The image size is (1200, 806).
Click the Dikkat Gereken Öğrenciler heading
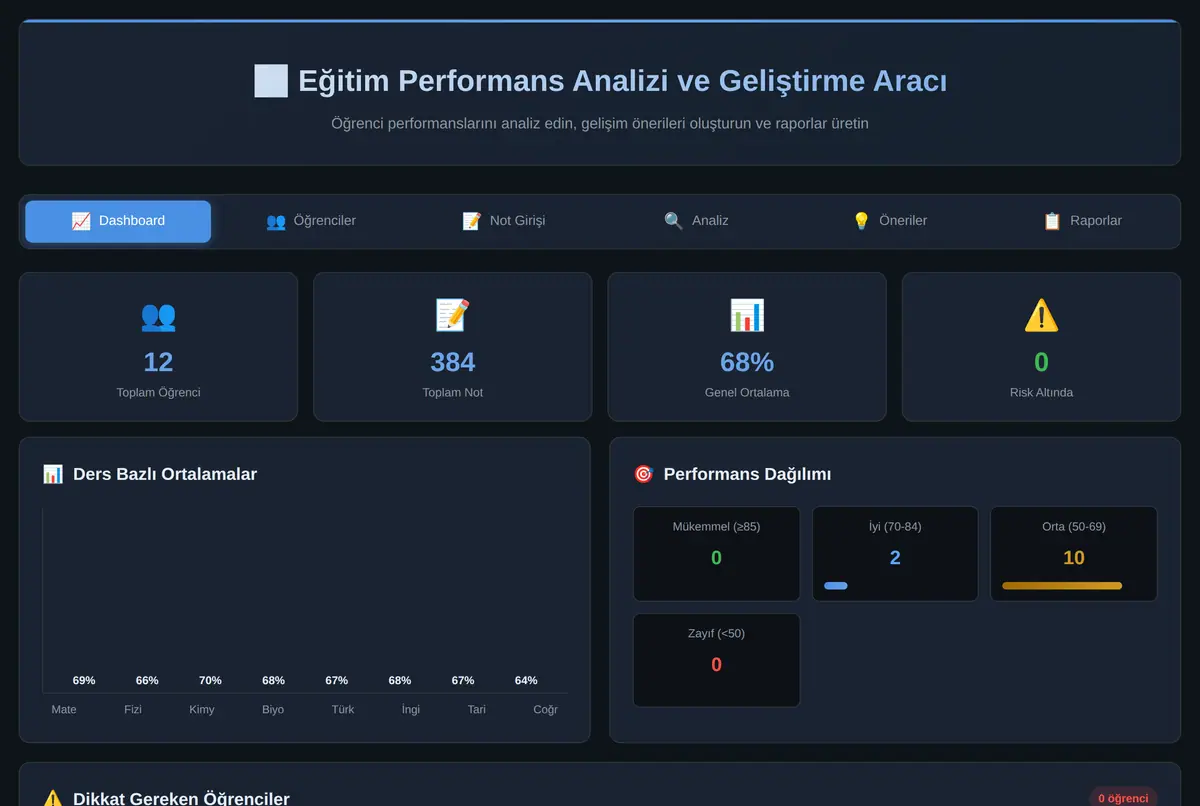pos(181,799)
